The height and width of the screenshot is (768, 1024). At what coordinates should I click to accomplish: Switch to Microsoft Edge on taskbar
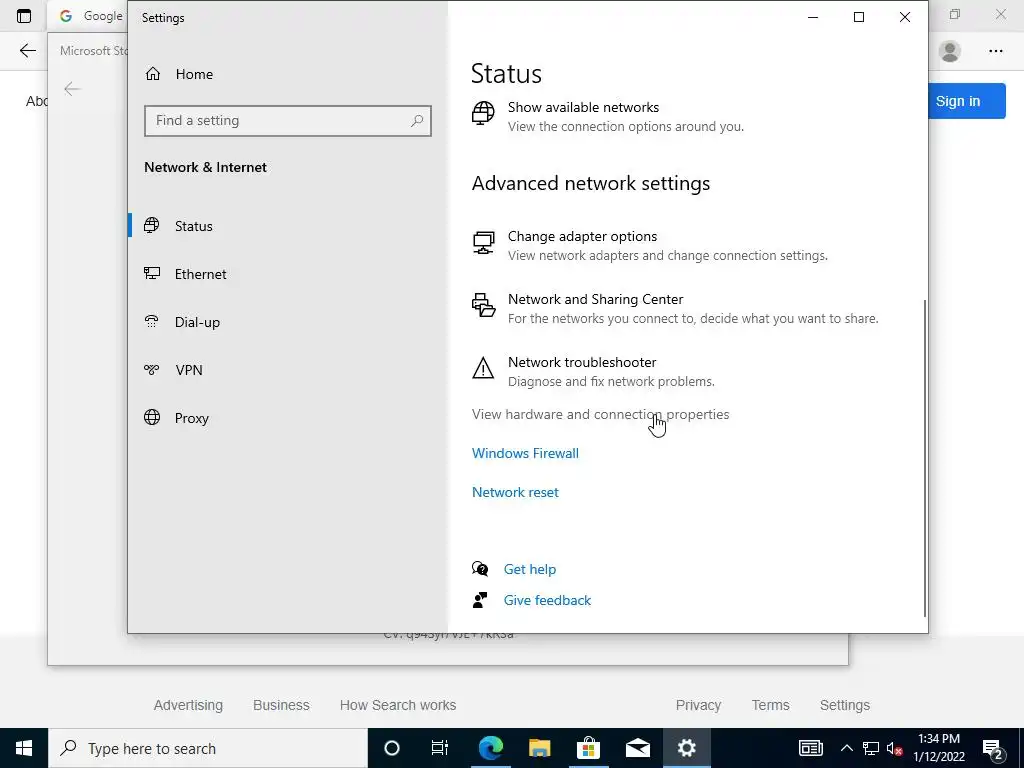(490, 748)
